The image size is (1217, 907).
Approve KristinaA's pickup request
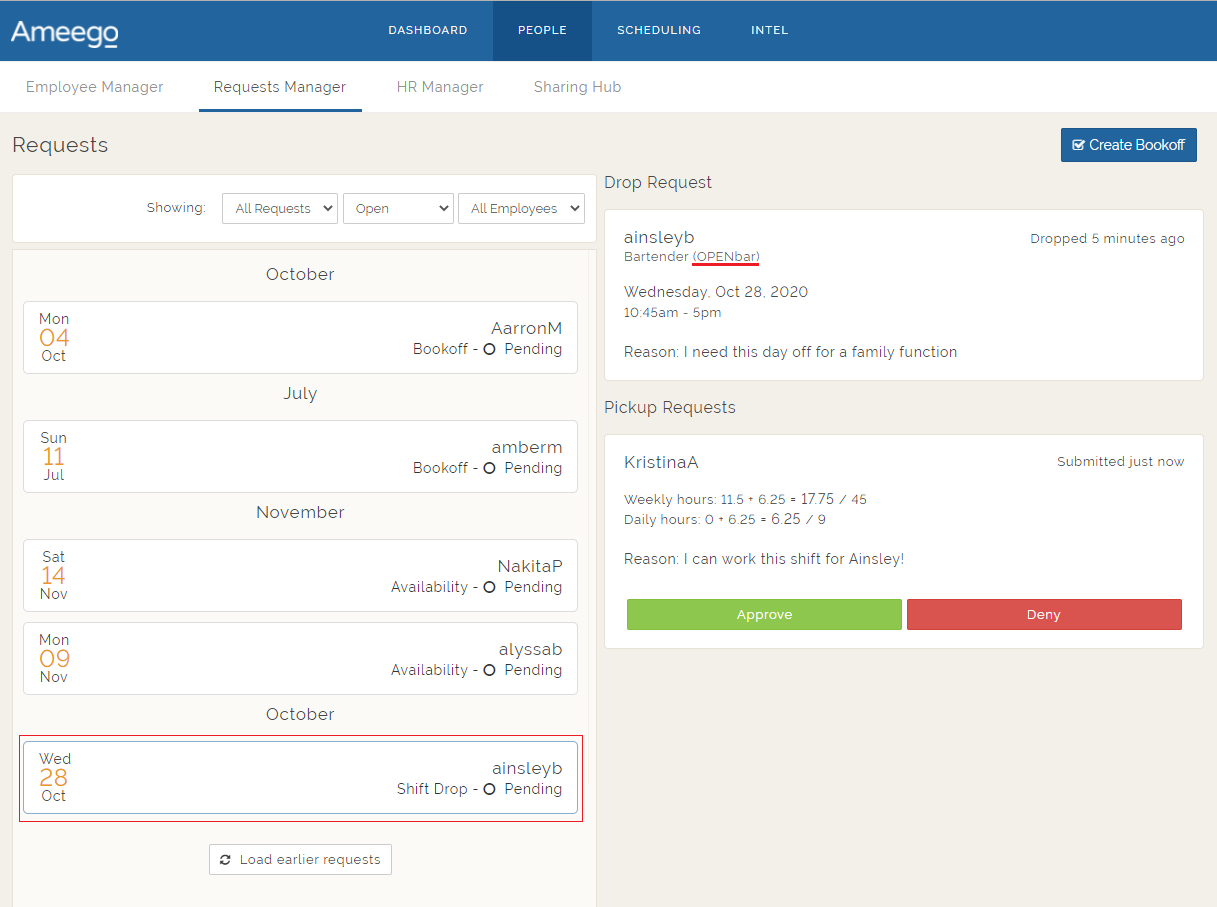click(x=764, y=615)
